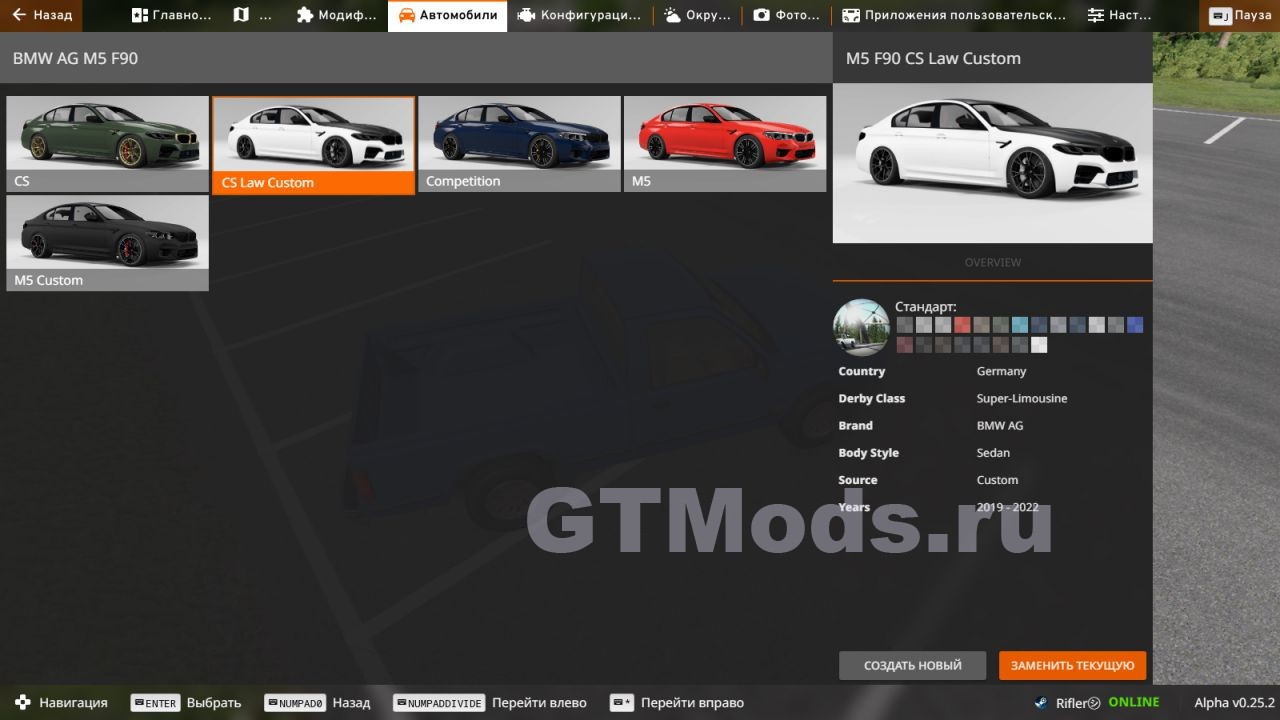Click the Super-Limousine derby class value
Image resolution: width=1280 pixels, height=720 pixels.
[1022, 398]
